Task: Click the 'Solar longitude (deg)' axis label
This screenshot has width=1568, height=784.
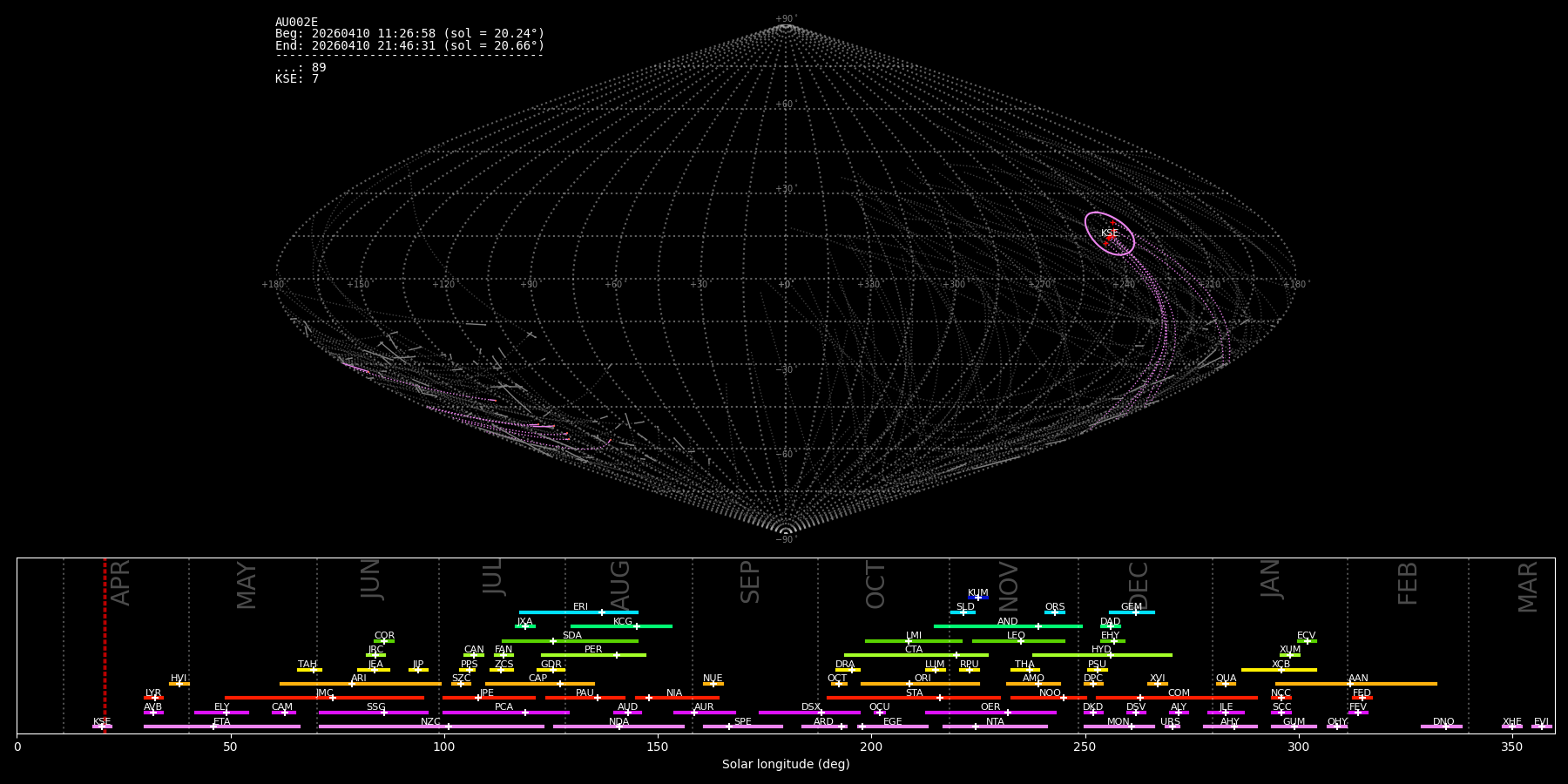Action: tap(786, 765)
